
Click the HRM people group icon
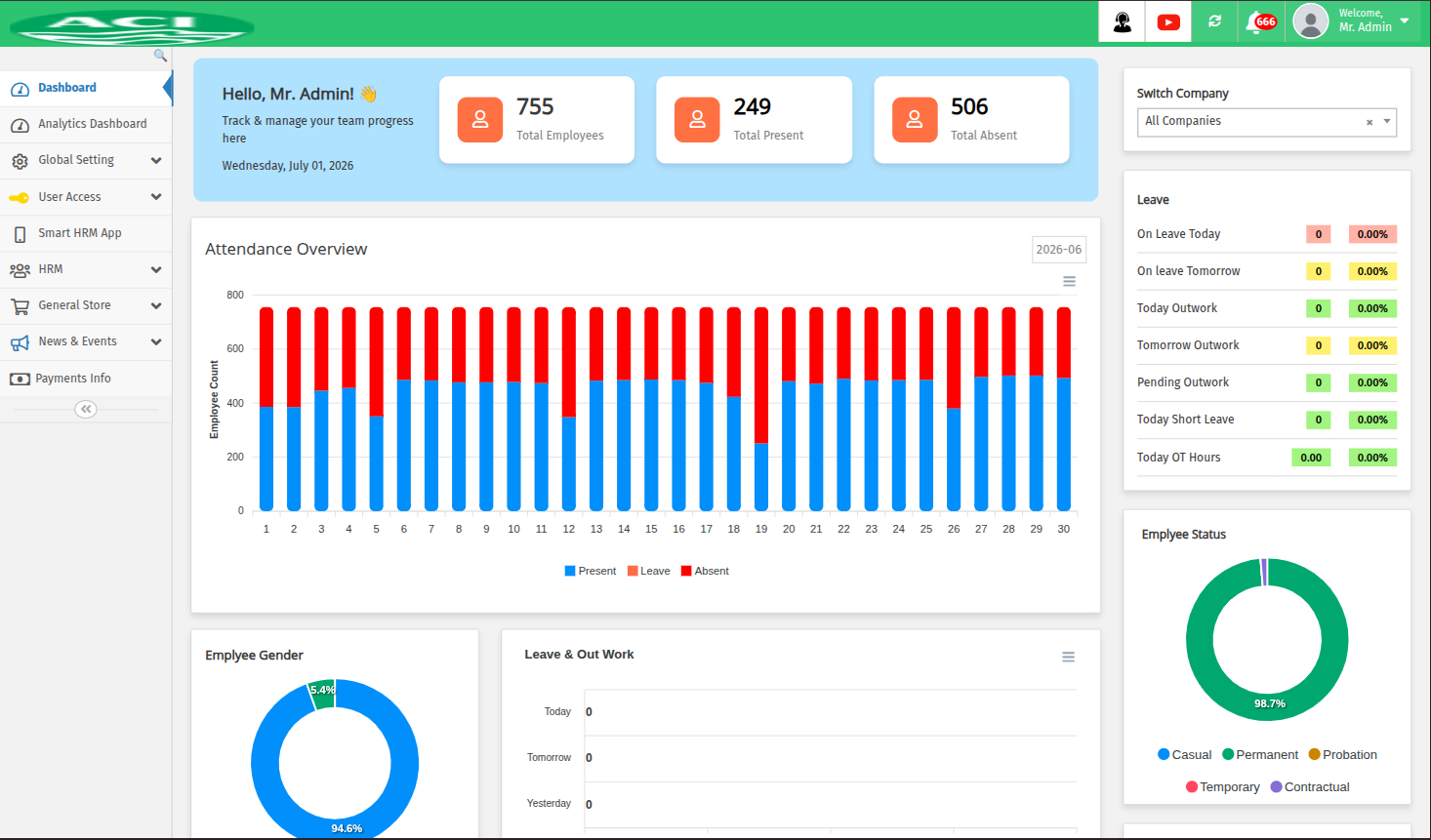click(x=20, y=270)
